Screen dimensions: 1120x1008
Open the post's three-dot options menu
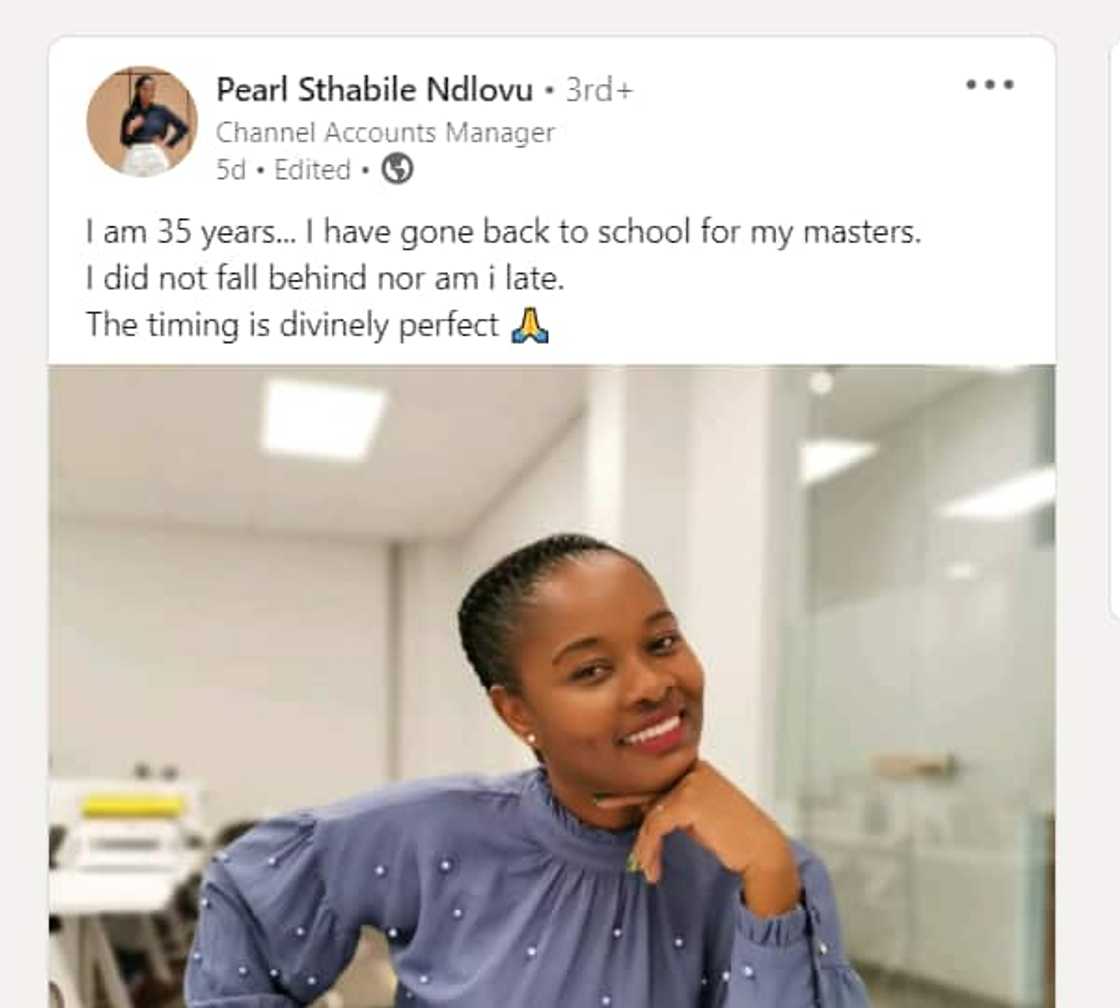989,85
